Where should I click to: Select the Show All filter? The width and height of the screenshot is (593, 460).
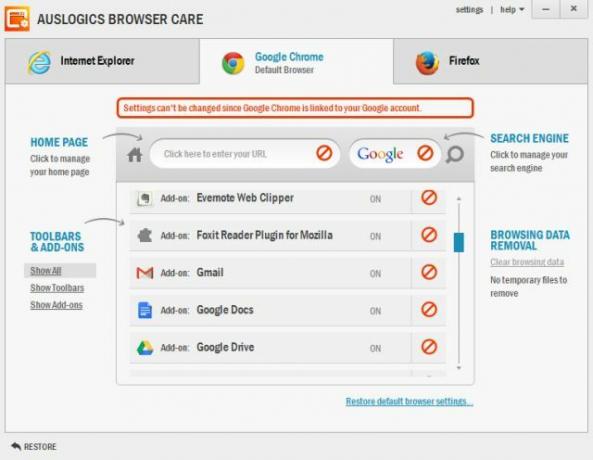coord(45,271)
